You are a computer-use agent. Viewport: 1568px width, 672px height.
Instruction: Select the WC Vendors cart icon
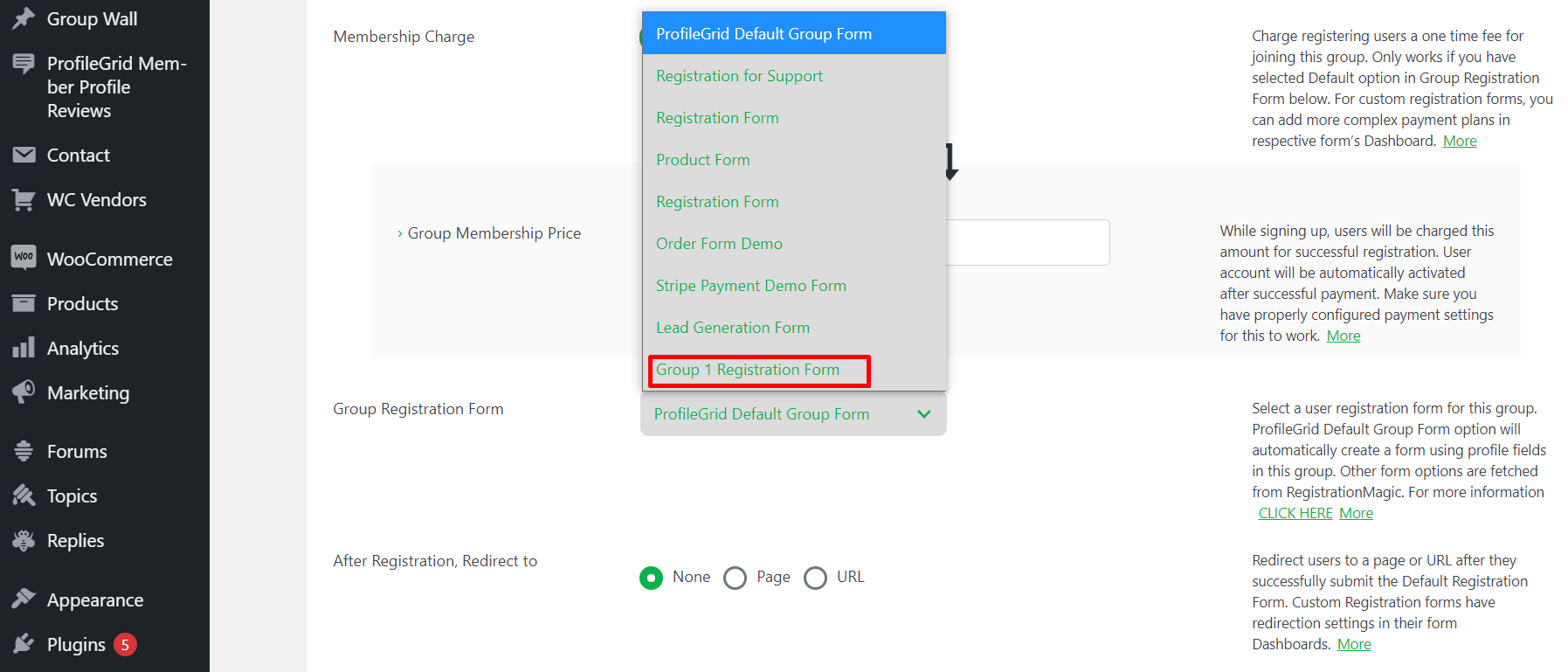(24, 199)
